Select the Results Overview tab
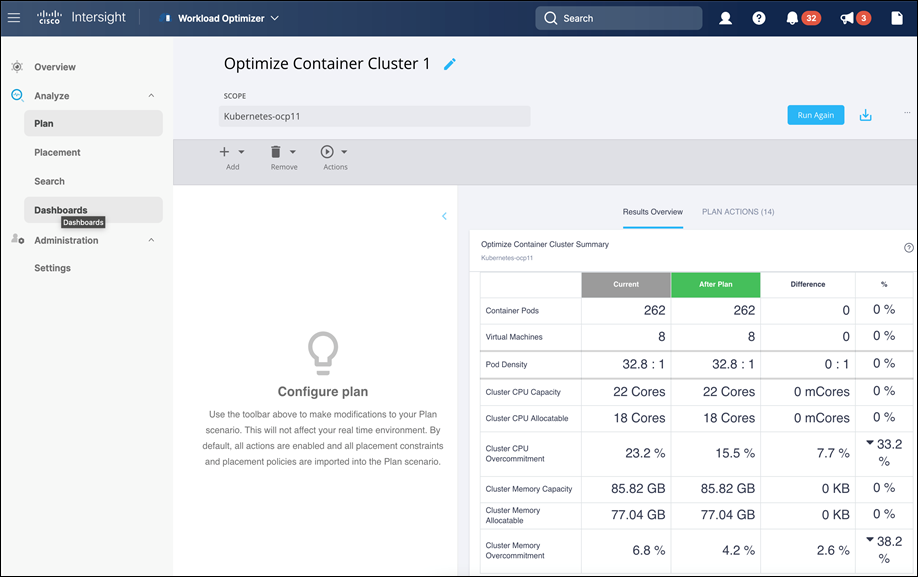The image size is (918, 577). tap(655, 212)
